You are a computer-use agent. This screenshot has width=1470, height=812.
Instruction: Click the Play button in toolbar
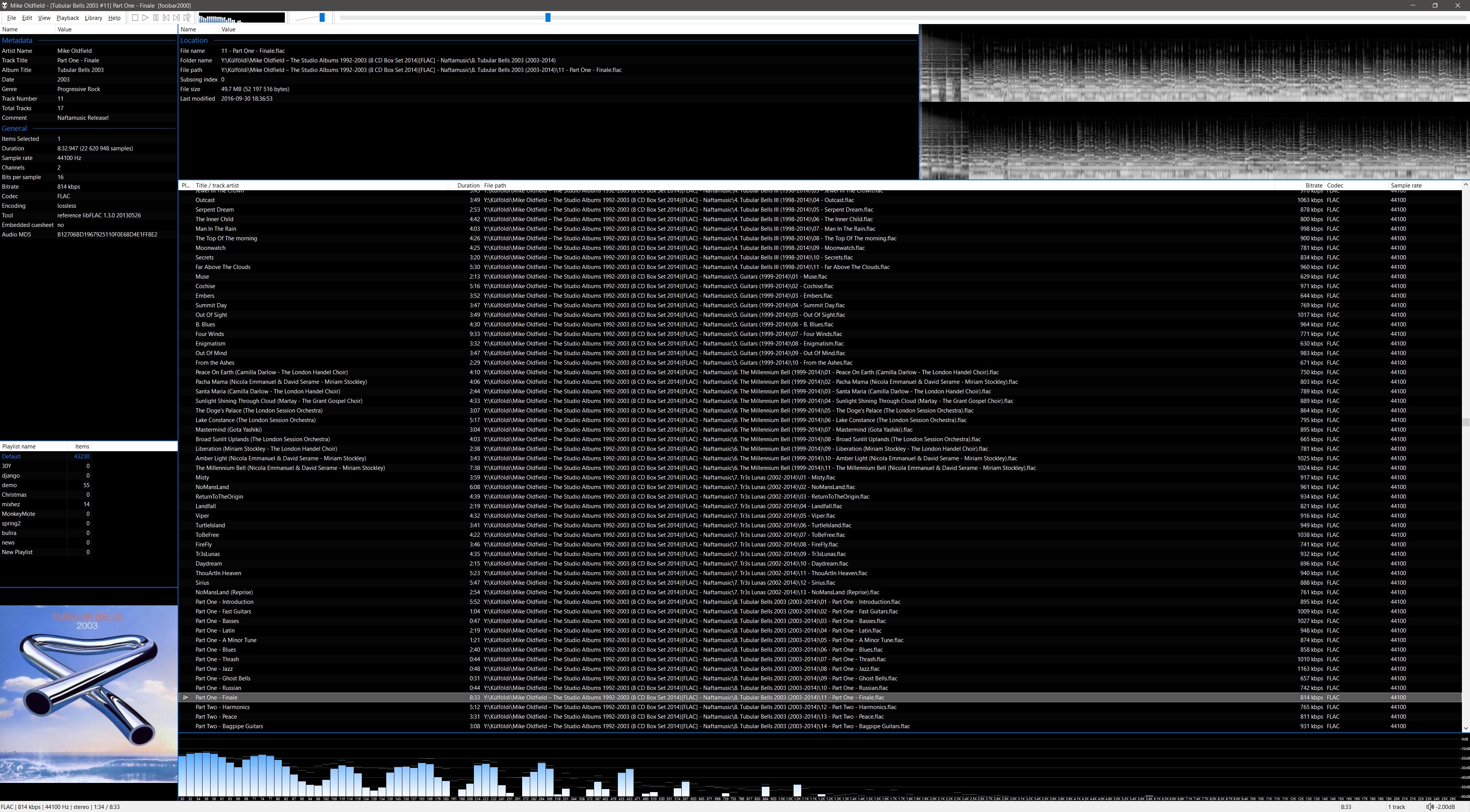pos(145,18)
